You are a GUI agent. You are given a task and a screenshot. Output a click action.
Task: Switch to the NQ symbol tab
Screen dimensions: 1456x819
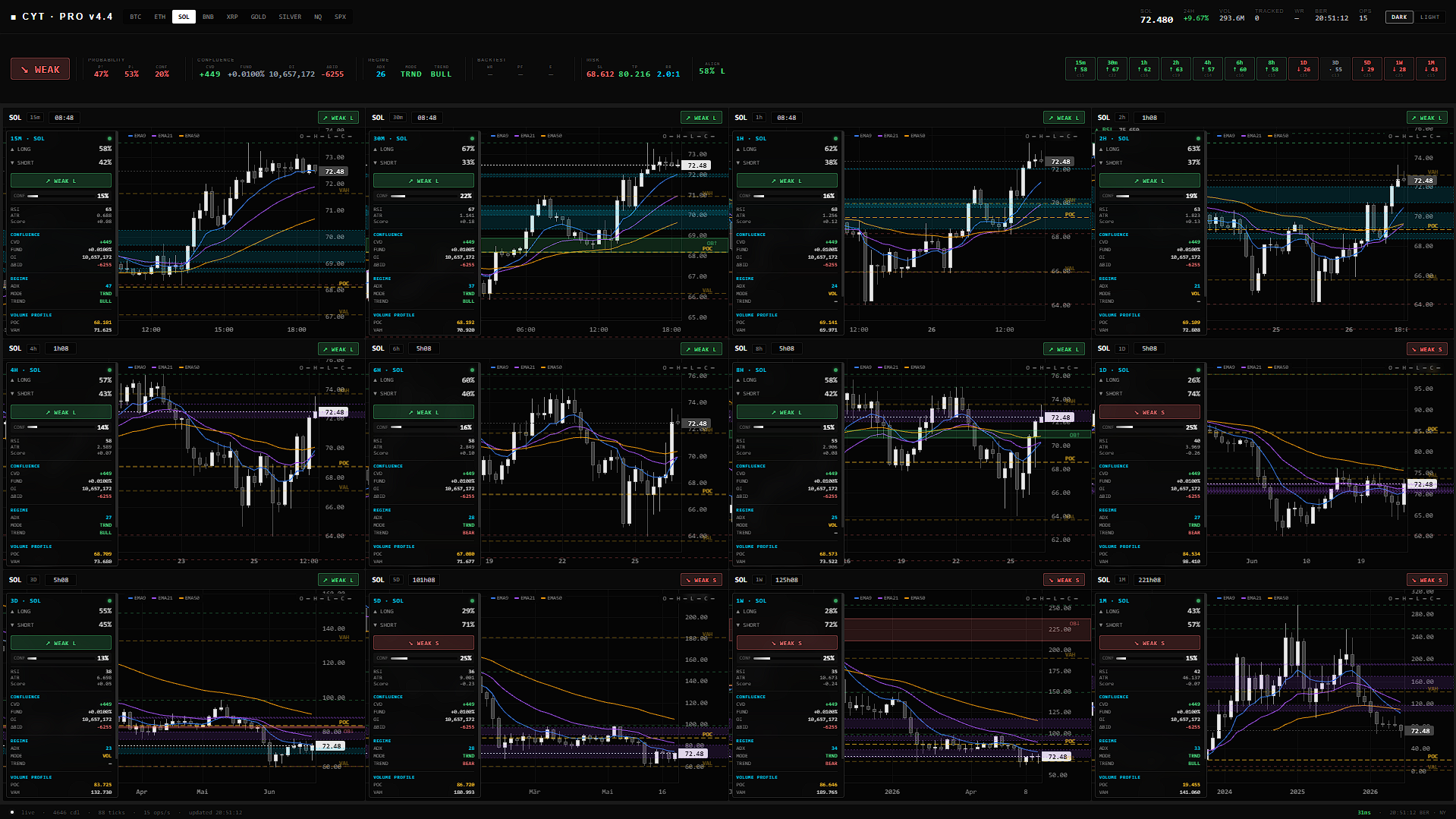[x=318, y=17]
